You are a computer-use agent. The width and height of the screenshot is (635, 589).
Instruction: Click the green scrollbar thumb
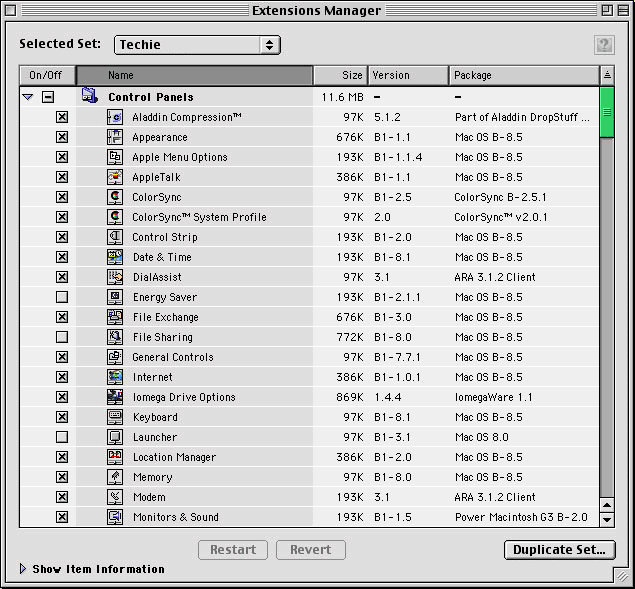coord(607,112)
